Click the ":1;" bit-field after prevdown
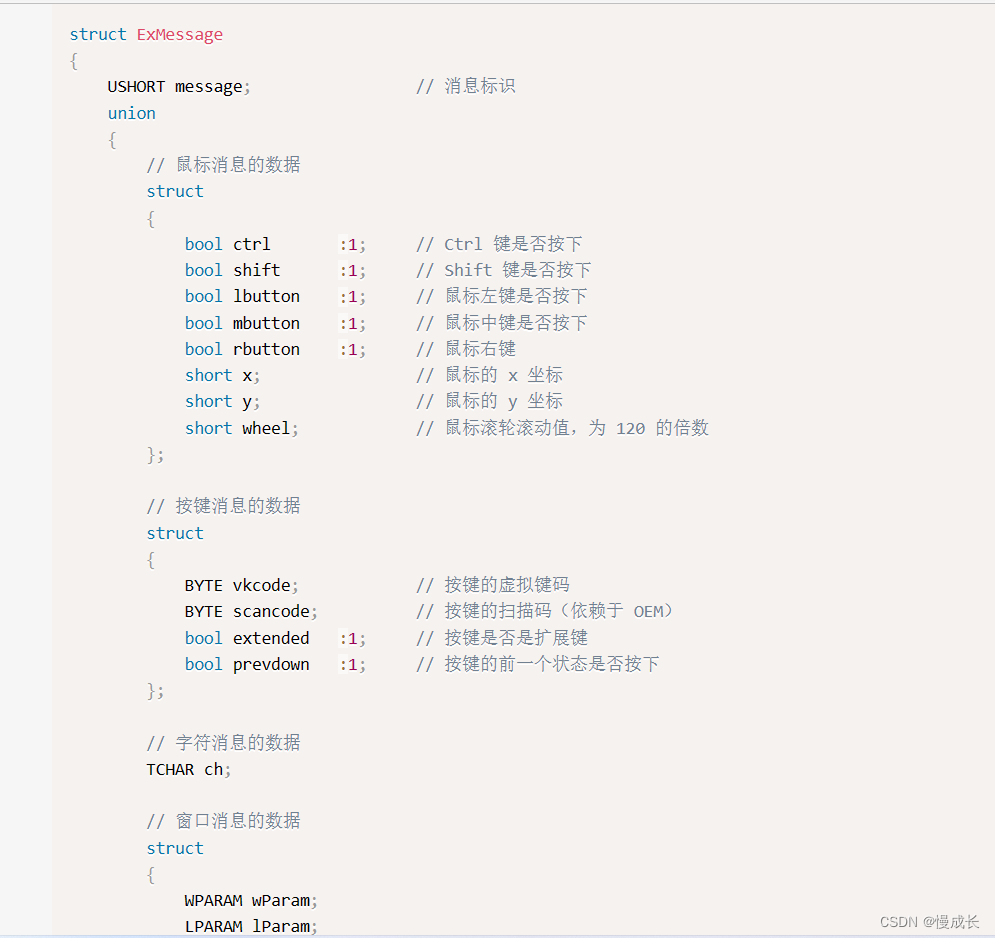The image size is (995, 938). [x=352, y=665]
